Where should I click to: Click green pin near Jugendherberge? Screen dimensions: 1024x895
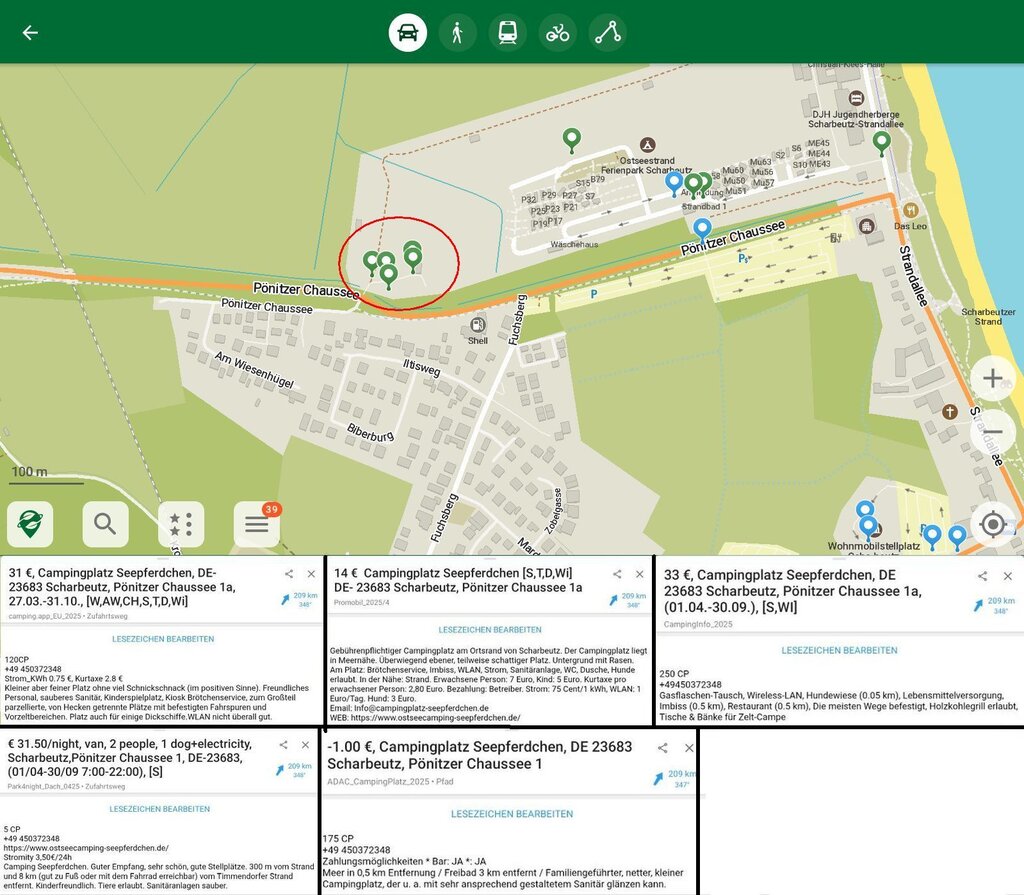point(882,142)
